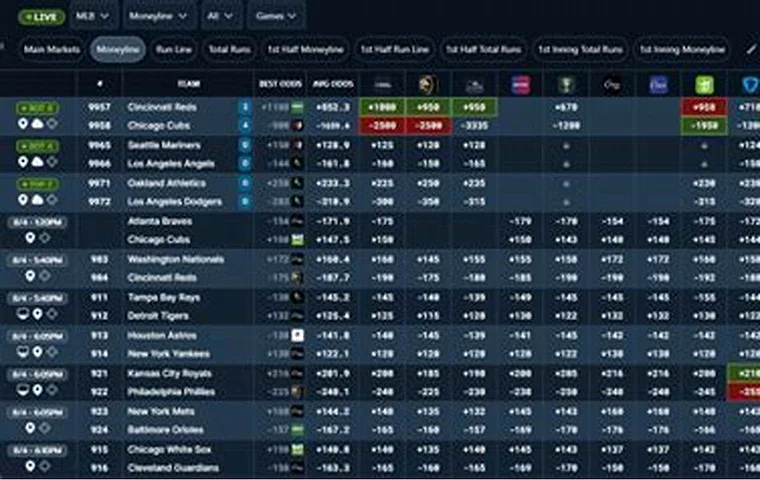Switch to the Run Line tab
This screenshot has height=480, width=760.
(x=174, y=49)
